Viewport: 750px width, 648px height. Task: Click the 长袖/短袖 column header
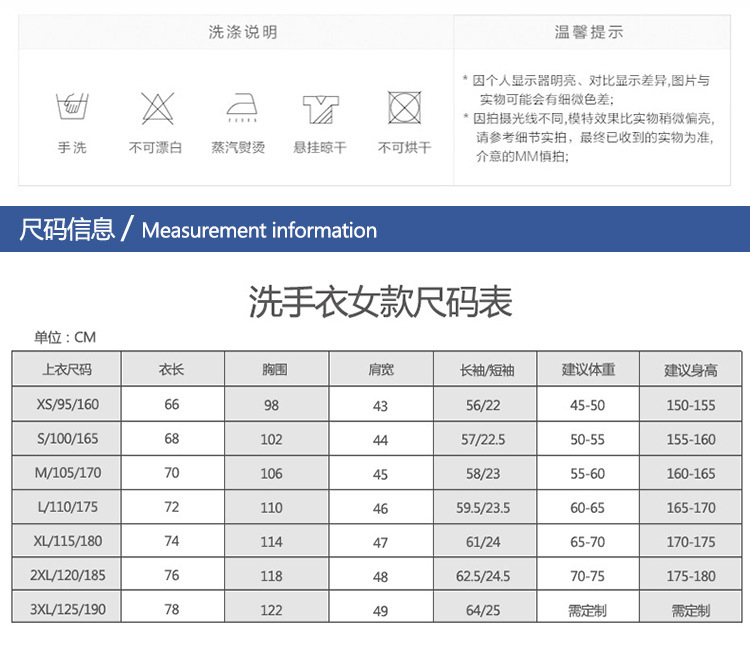tap(486, 369)
